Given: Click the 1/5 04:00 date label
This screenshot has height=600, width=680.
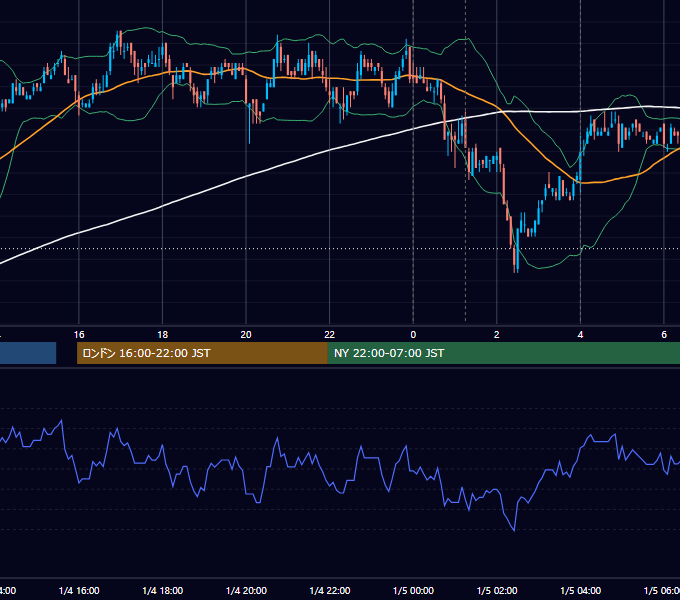Looking at the screenshot, I should (581, 590).
